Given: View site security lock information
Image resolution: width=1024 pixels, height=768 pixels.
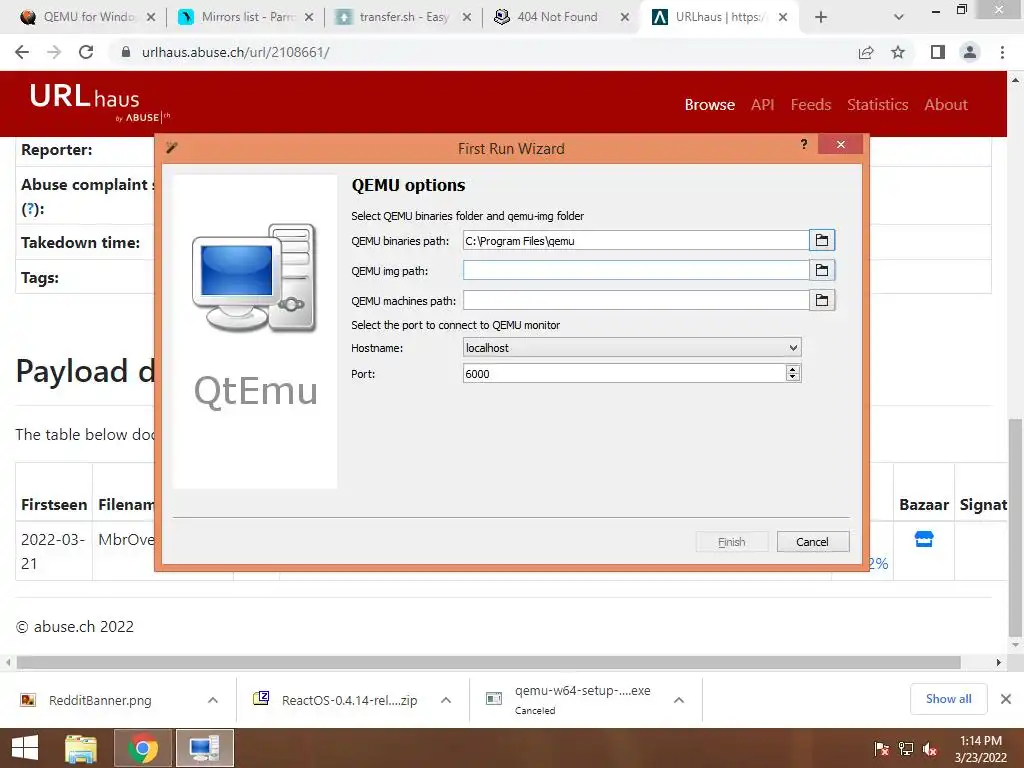Looking at the screenshot, I should coord(126,52).
